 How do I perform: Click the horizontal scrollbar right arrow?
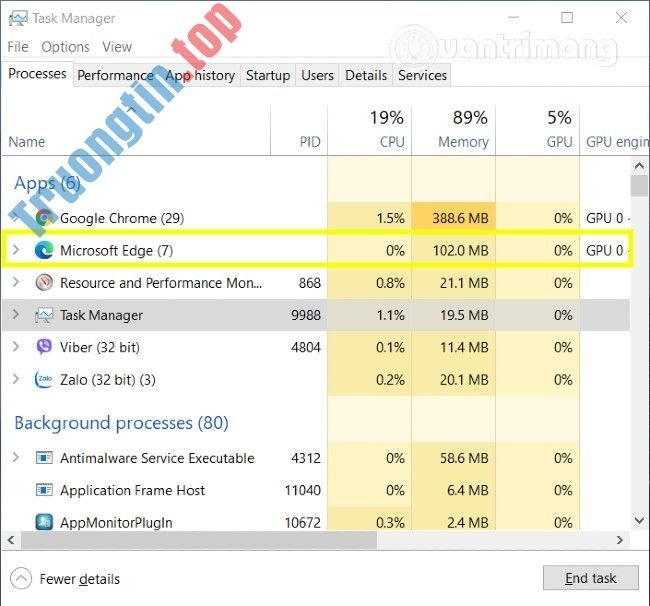(620, 540)
